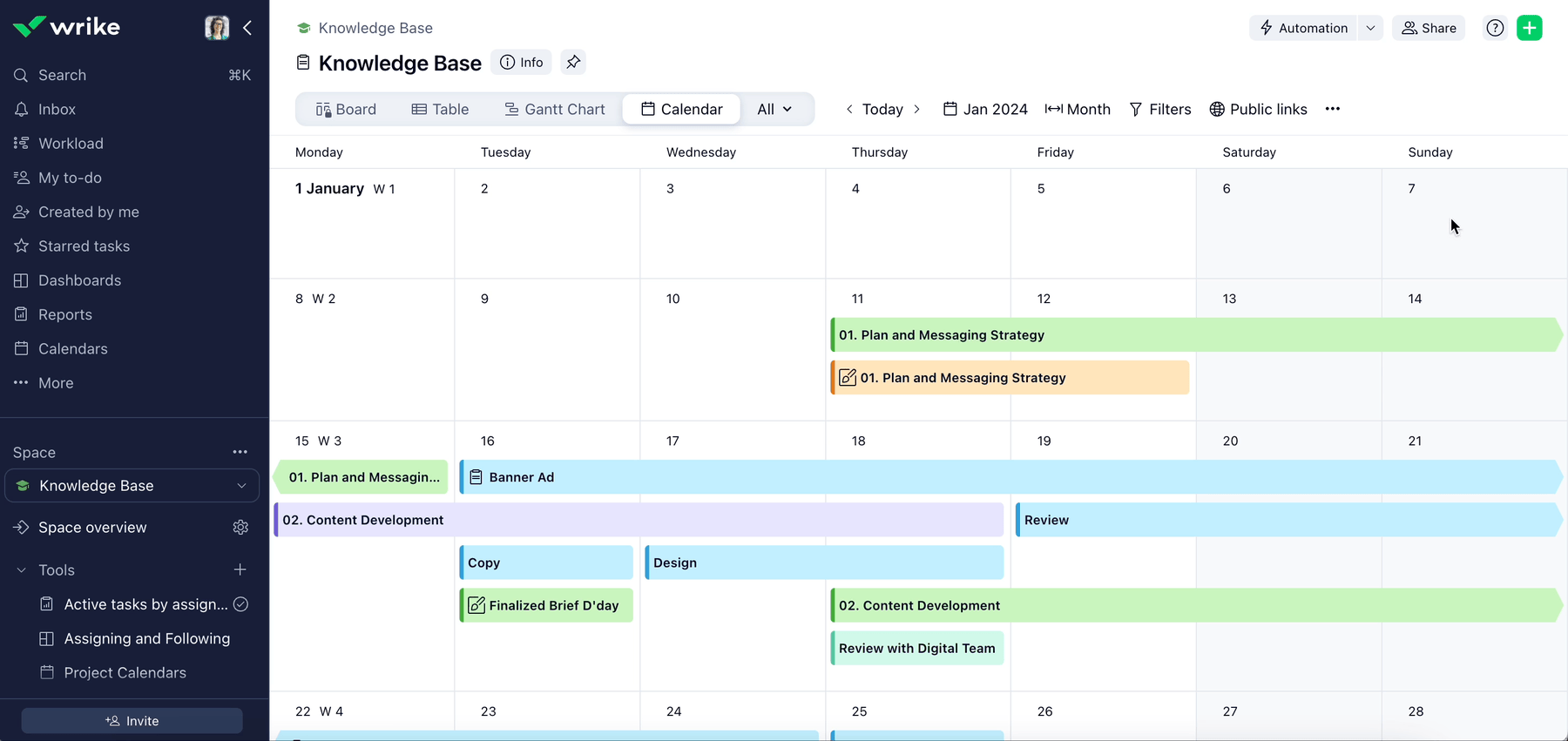Expand the Knowledge Base space selector
This screenshot has width=1568, height=741.
[x=241, y=486]
